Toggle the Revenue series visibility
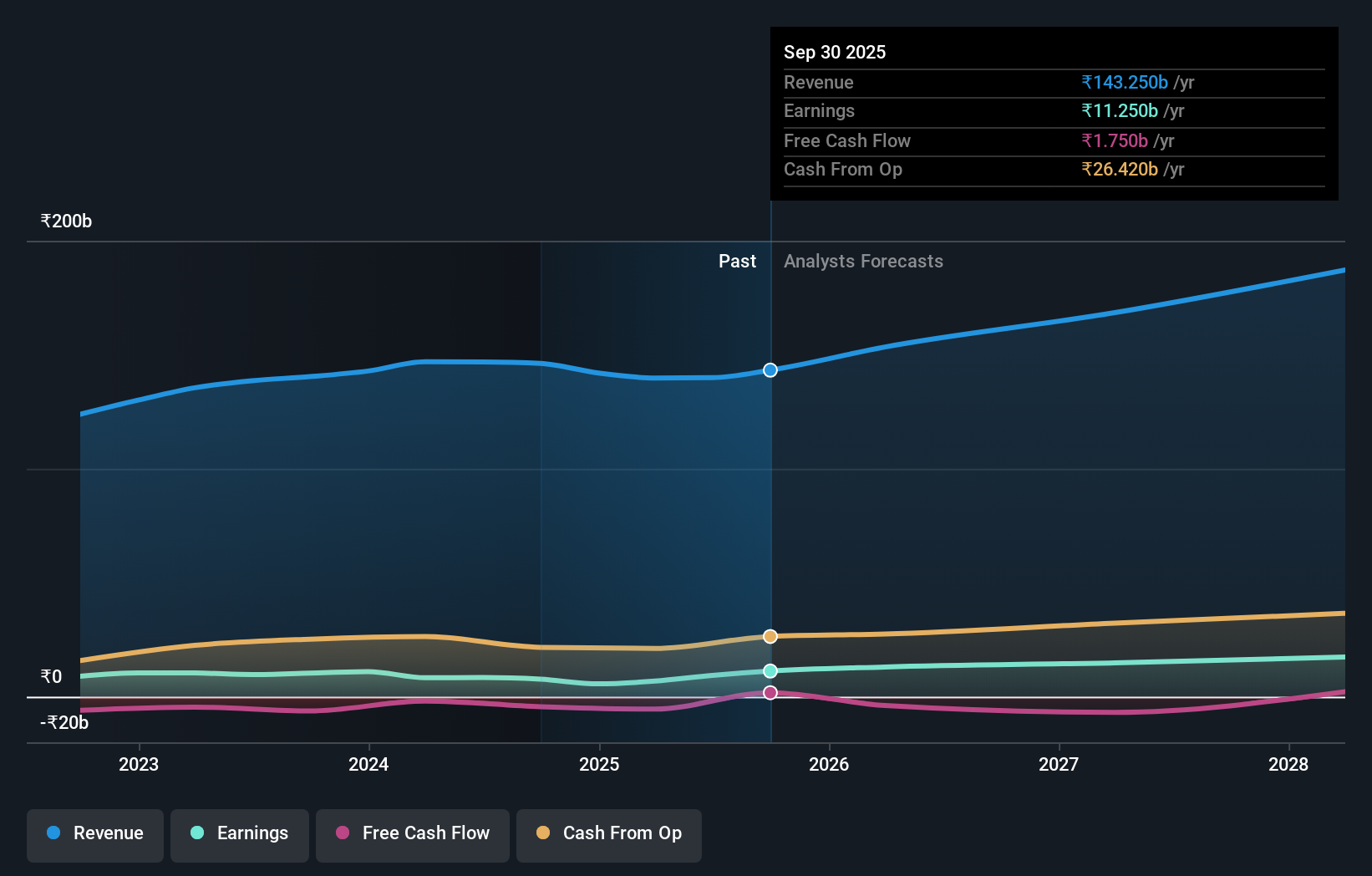The height and width of the screenshot is (876, 1372). (94, 833)
